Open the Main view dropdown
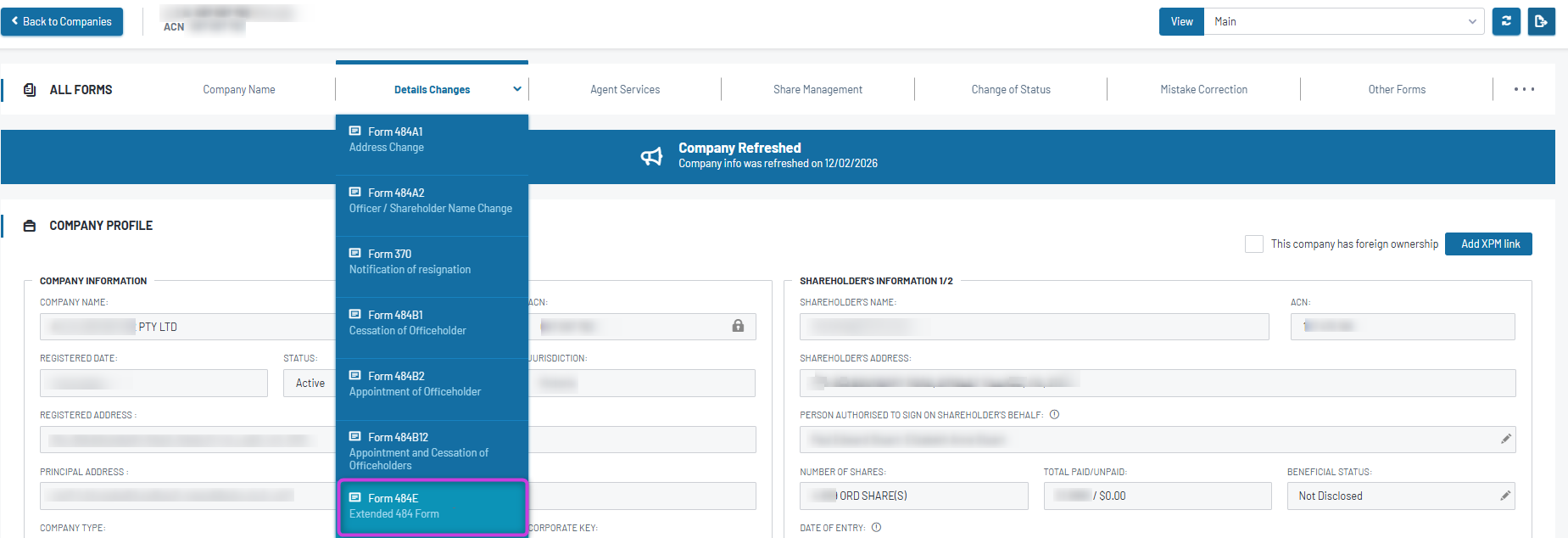Screen dimensions: 1568x538 click(x=1343, y=21)
